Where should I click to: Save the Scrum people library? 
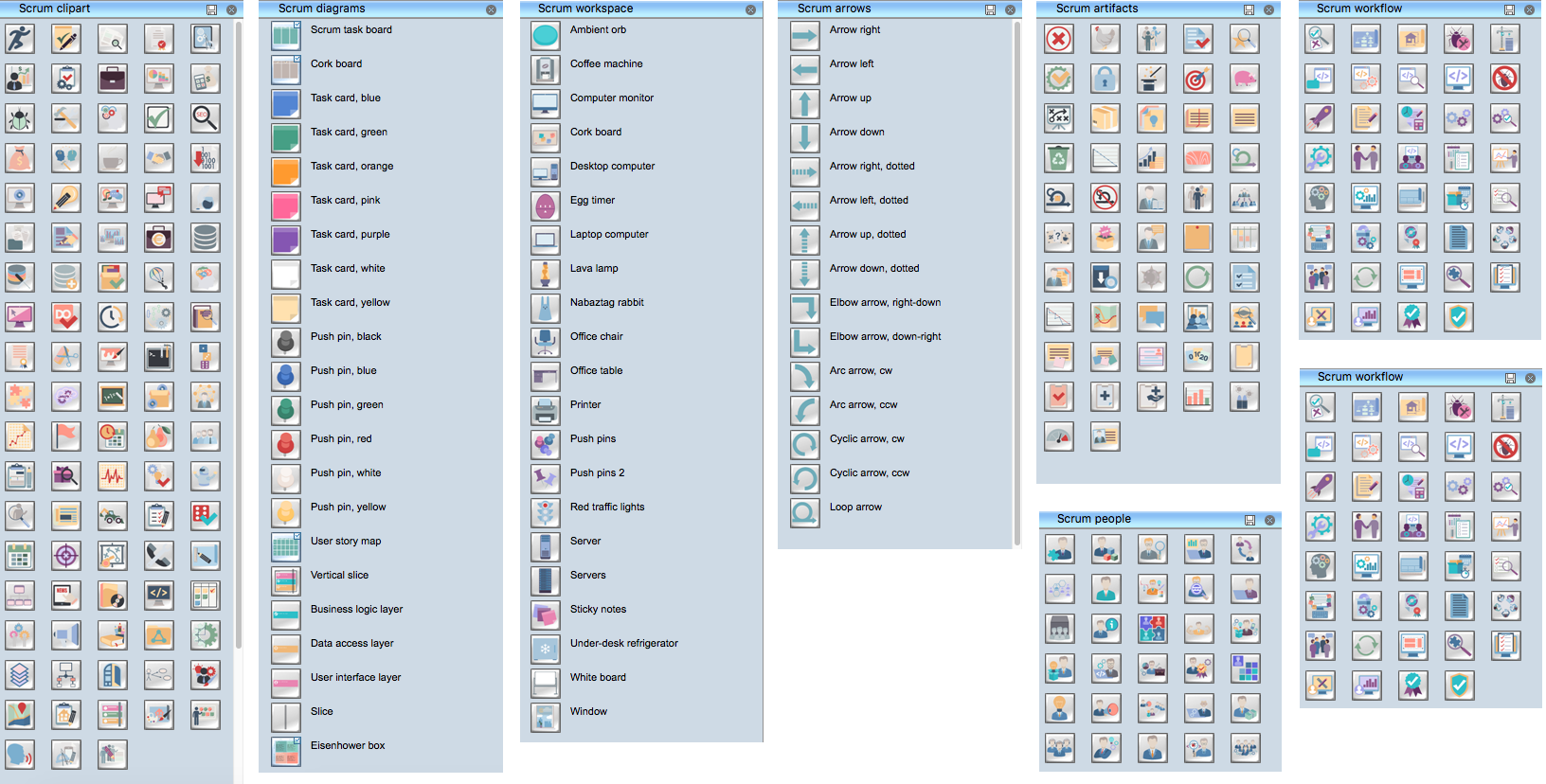[1249, 520]
